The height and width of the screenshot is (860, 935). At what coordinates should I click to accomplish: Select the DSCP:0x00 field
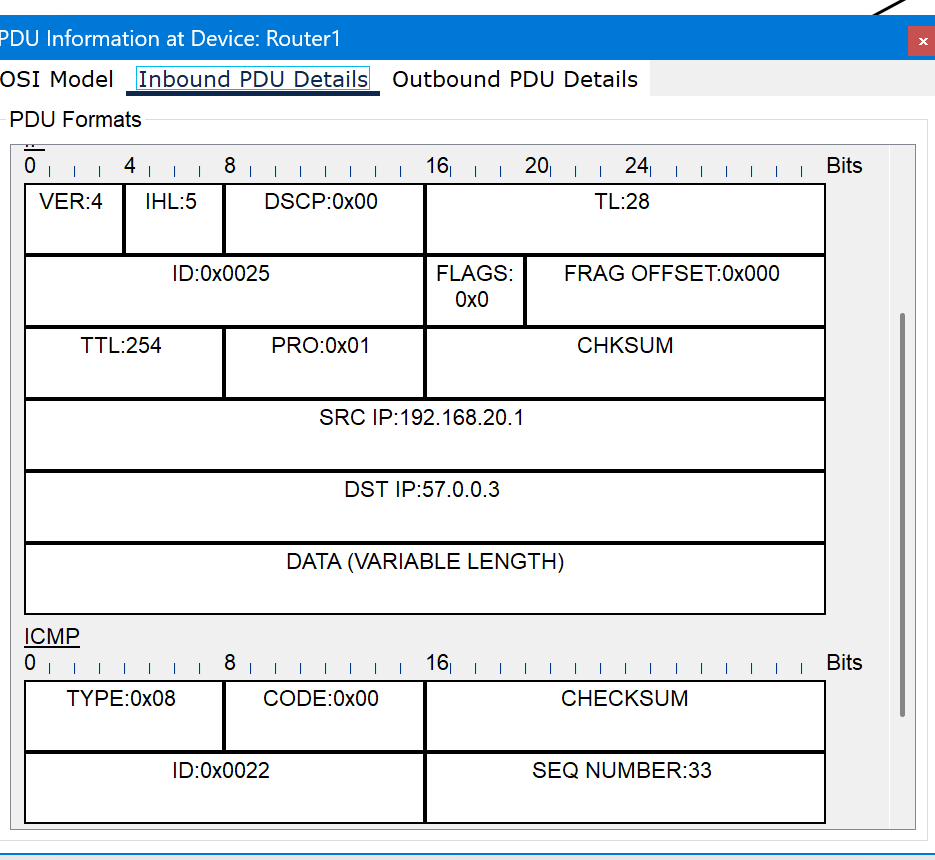click(x=324, y=219)
